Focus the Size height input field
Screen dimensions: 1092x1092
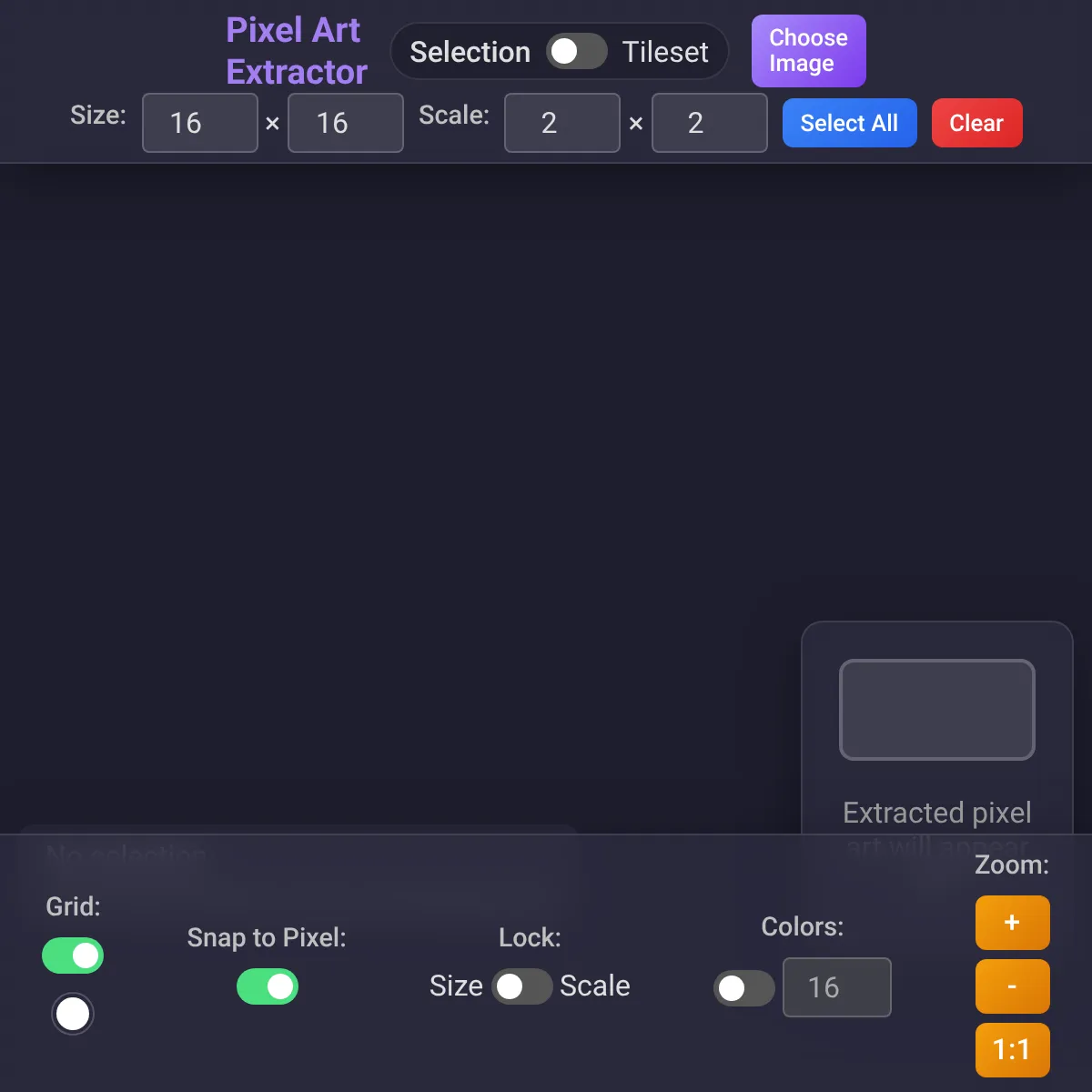point(346,123)
